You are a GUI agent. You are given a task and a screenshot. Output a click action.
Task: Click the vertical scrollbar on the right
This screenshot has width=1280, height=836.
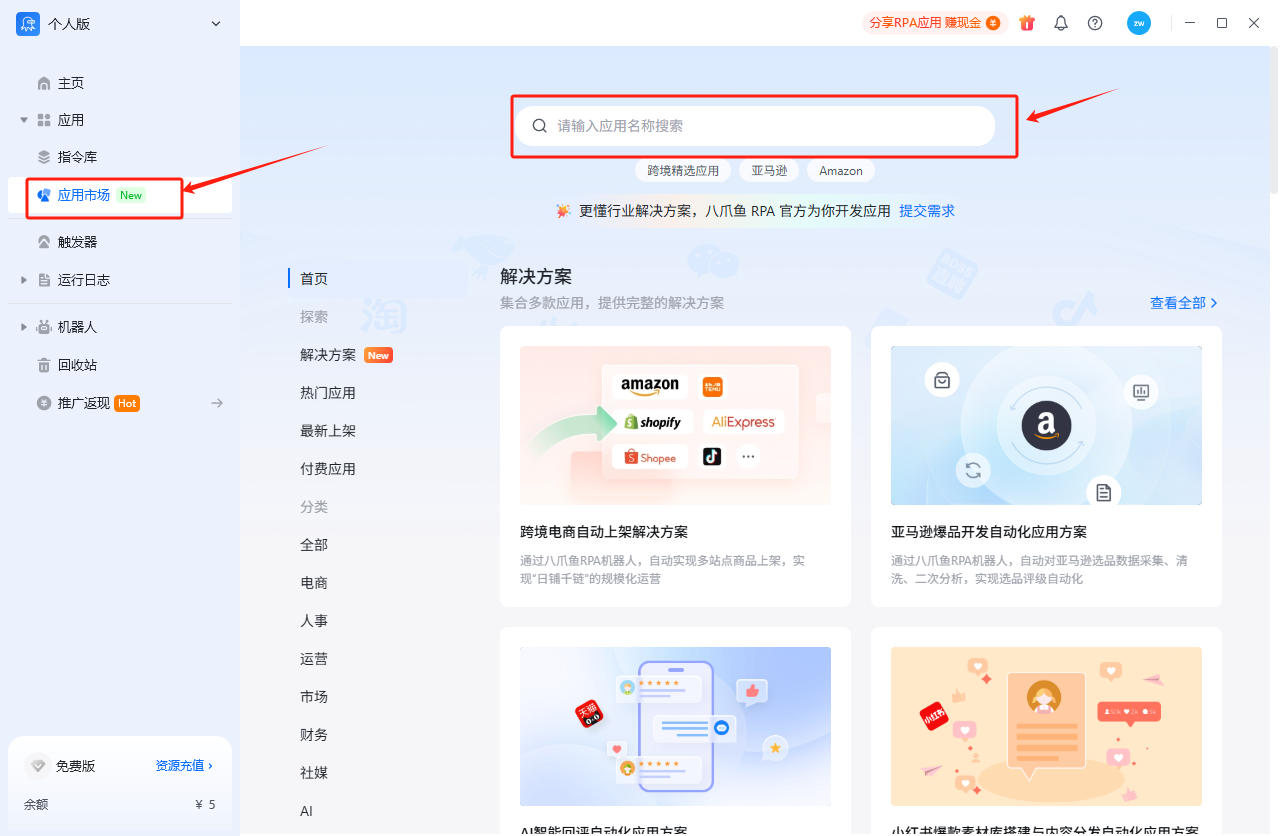(1274, 120)
